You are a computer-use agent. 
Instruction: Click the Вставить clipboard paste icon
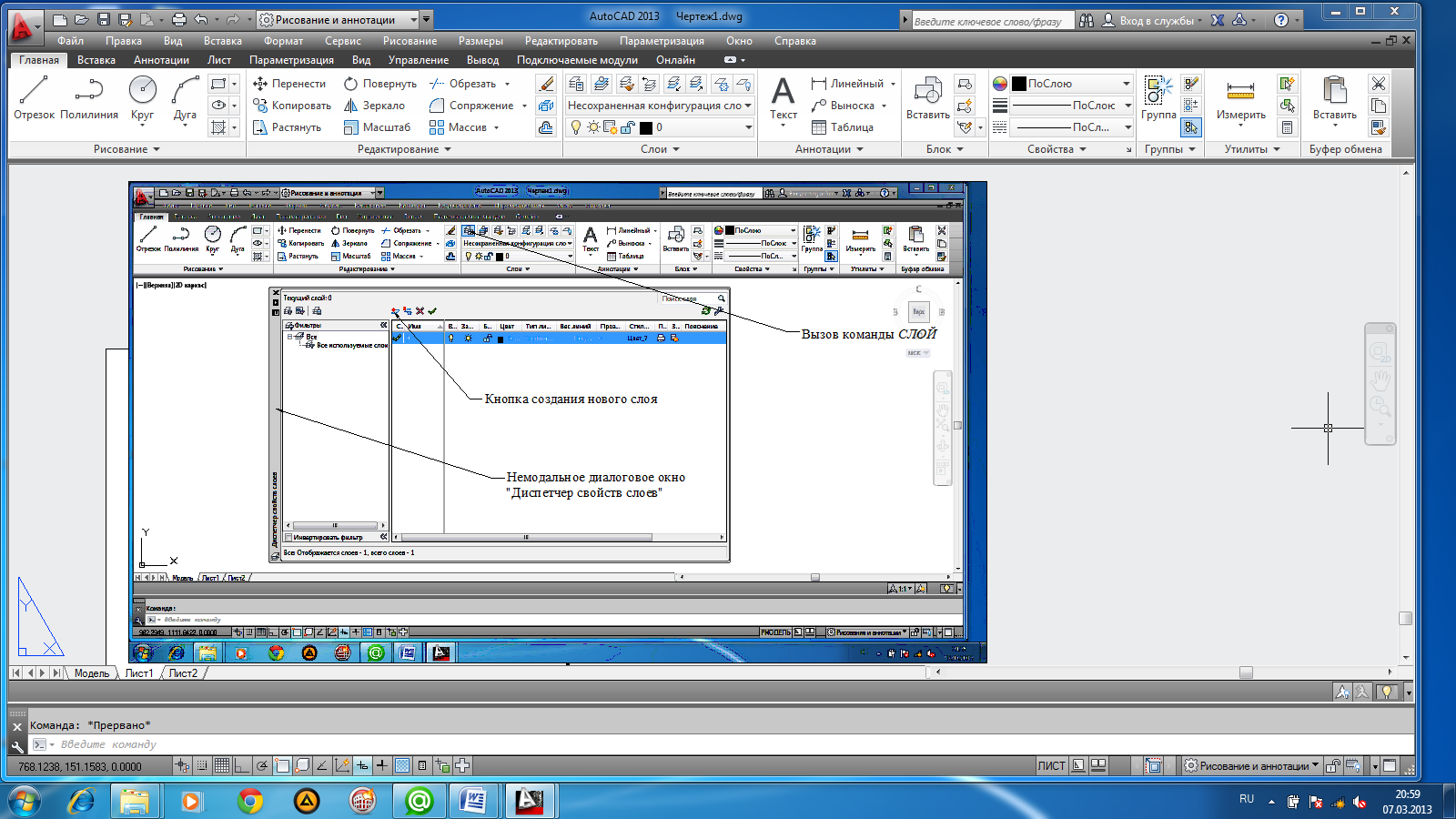1335,98
